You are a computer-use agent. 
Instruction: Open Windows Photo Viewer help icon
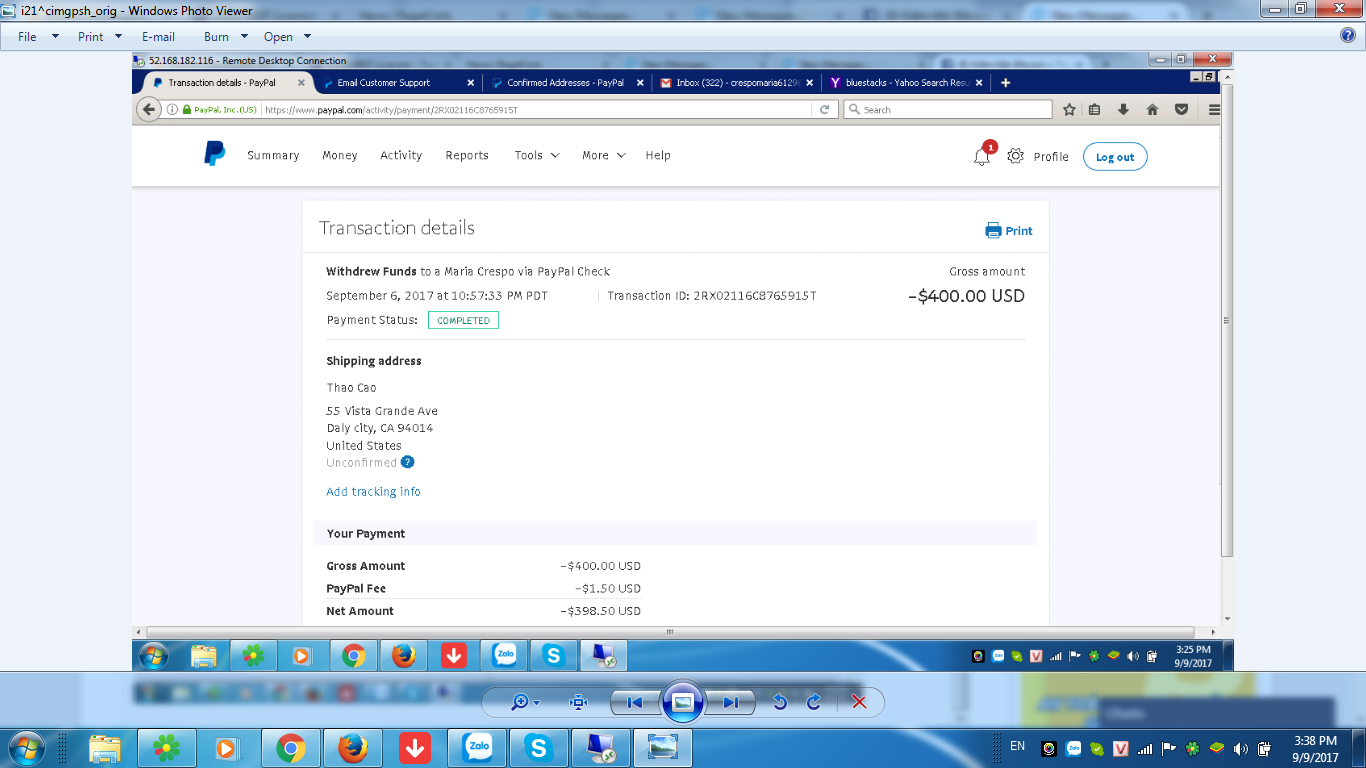[x=1348, y=36]
